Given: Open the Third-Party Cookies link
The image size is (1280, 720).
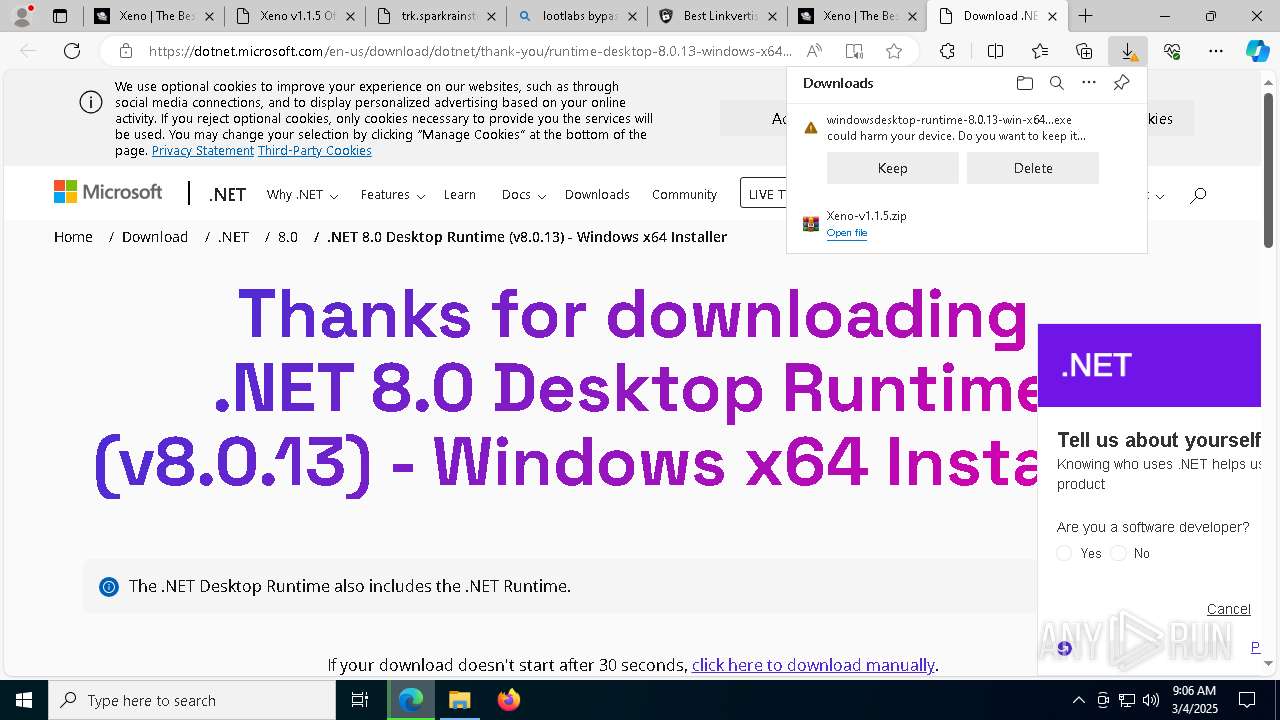Looking at the screenshot, I should pos(315,151).
